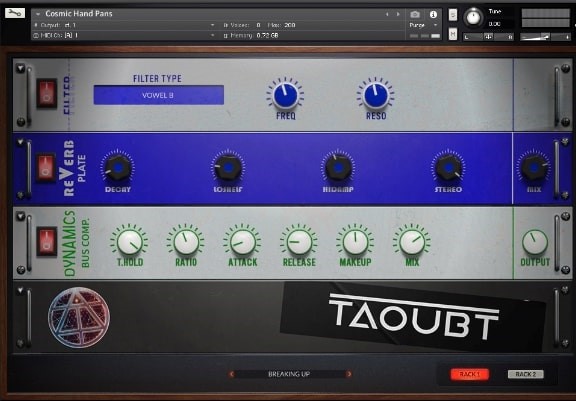Click the Reverb DECAY knob
The width and height of the screenshot is (576, 401).
118,167
